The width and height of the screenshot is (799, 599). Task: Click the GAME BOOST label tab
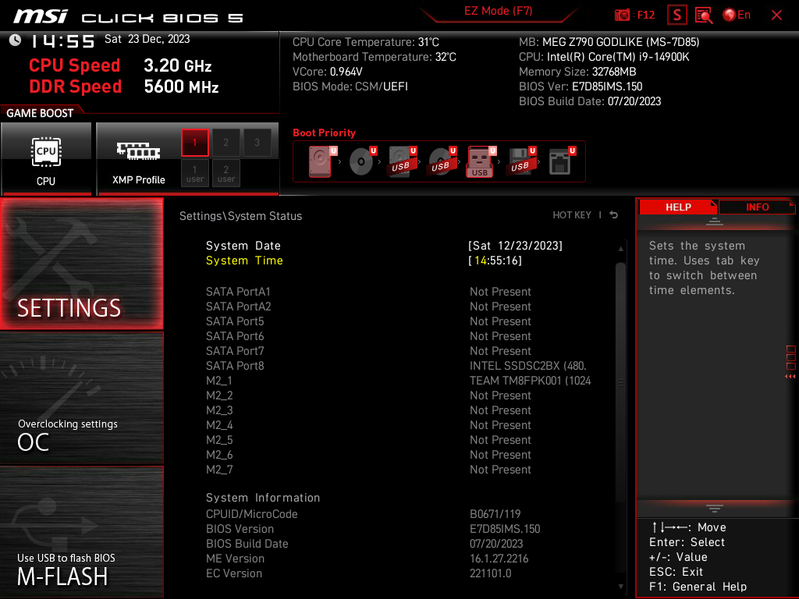coord(40,113)
